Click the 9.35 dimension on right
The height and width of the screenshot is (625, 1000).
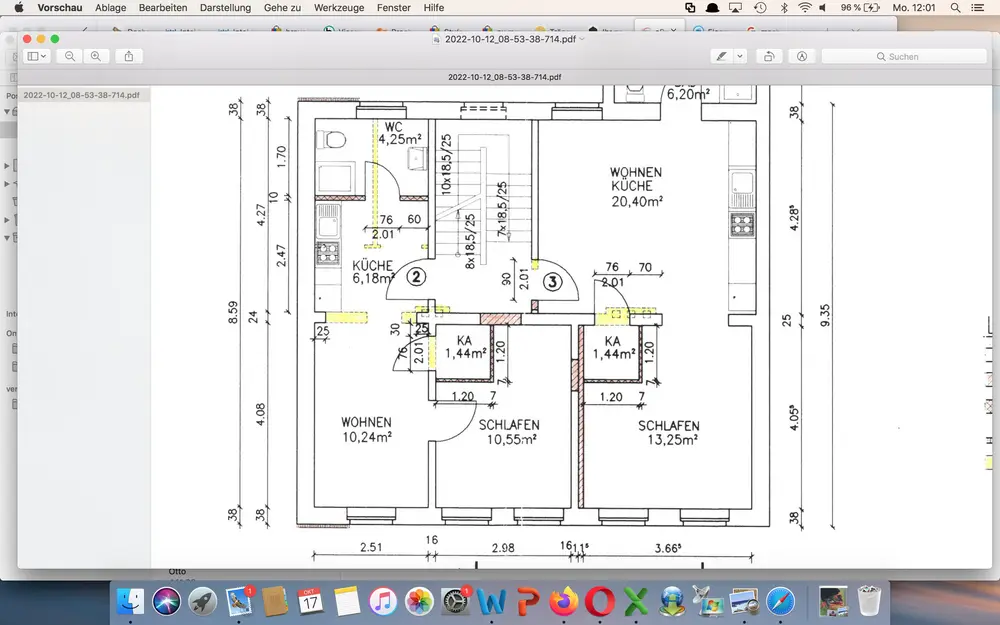pos(825,315)
